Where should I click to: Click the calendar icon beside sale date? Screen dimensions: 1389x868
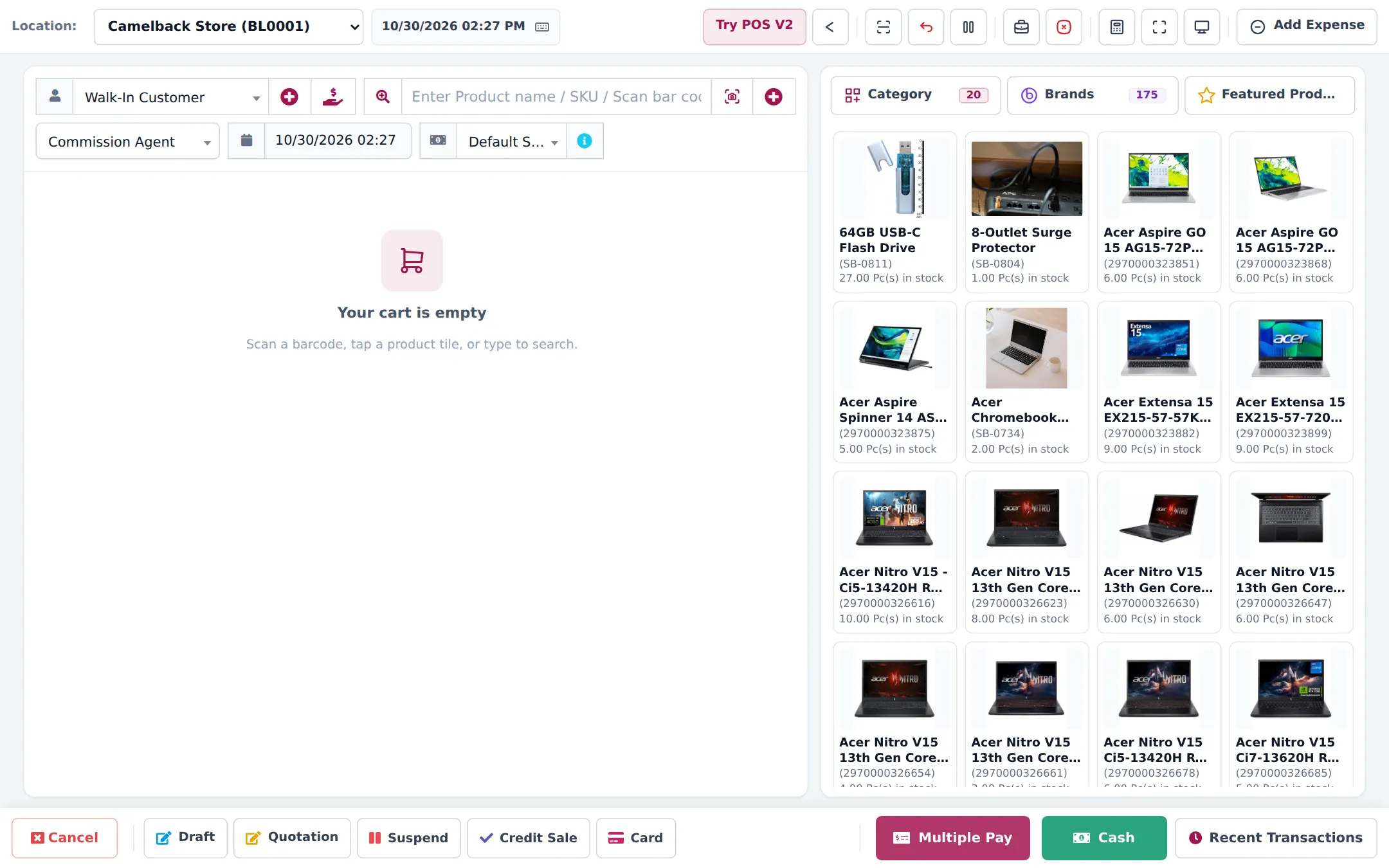click(246, 141)
